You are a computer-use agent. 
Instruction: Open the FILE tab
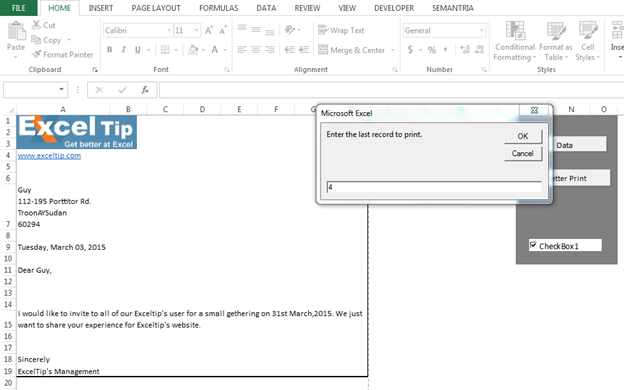click(19, 8)
